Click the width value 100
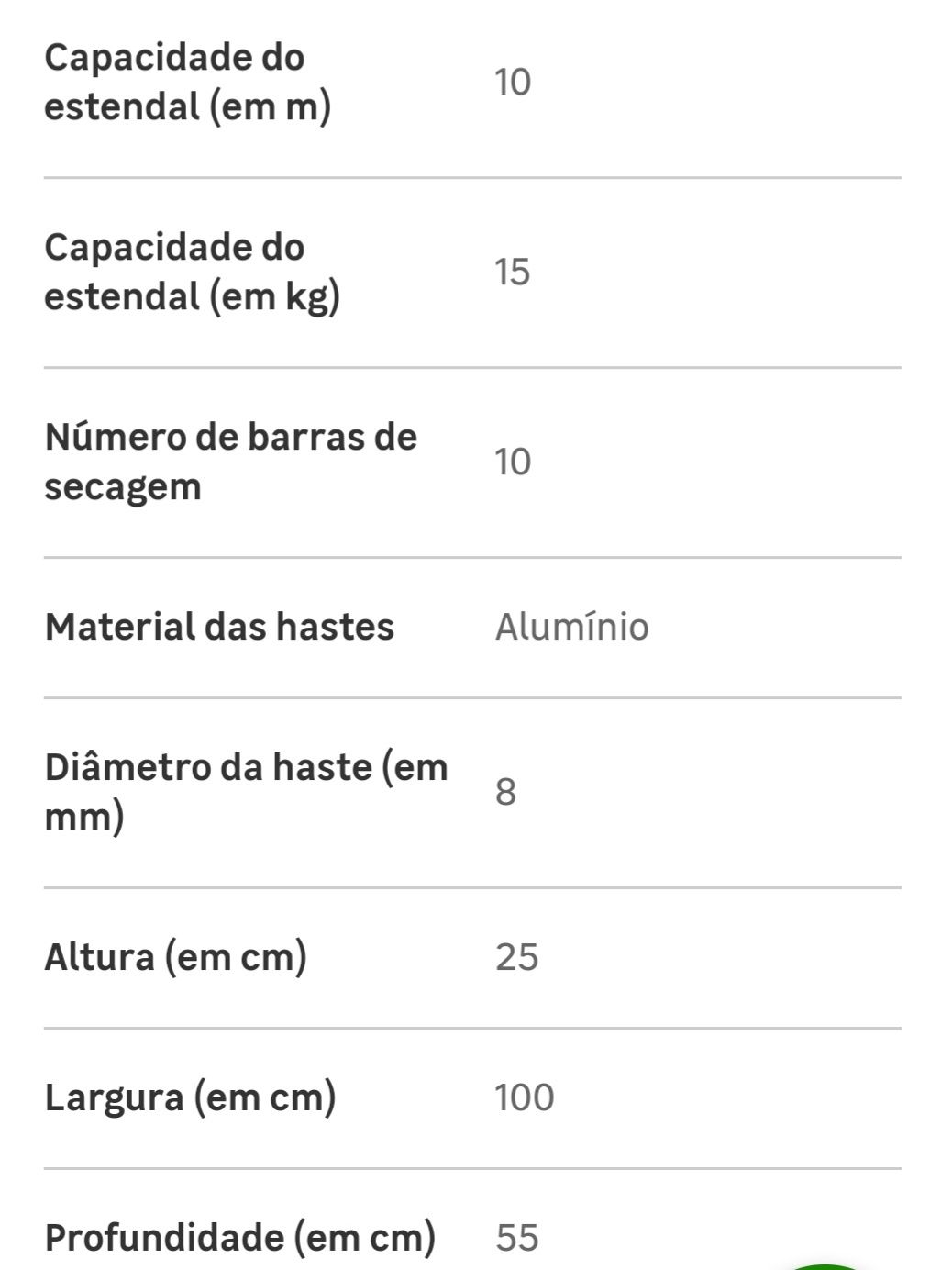This screenshot has height=1270, width=952. (x=525, y=1098)
